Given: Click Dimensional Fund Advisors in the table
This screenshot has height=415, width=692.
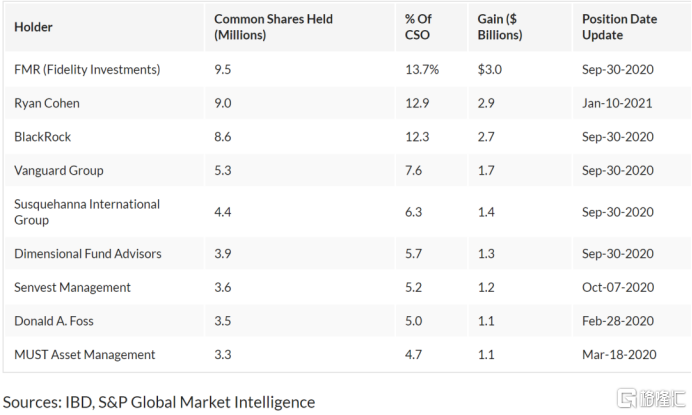Looking at the screenshot, I should tap(88, 254).
